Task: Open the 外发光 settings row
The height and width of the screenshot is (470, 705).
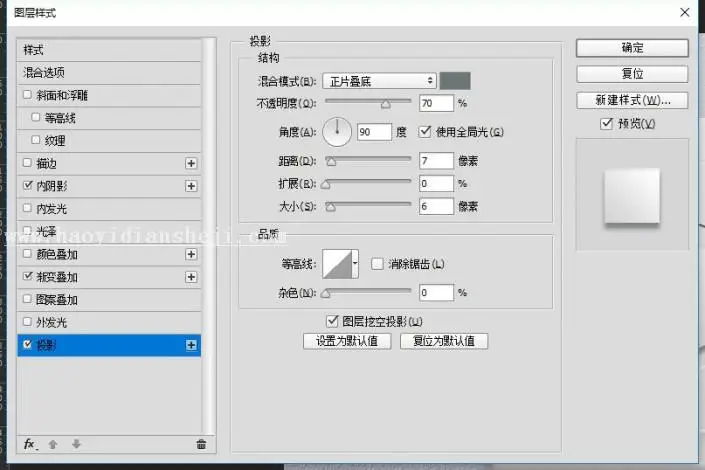Action: click(109, 322)
